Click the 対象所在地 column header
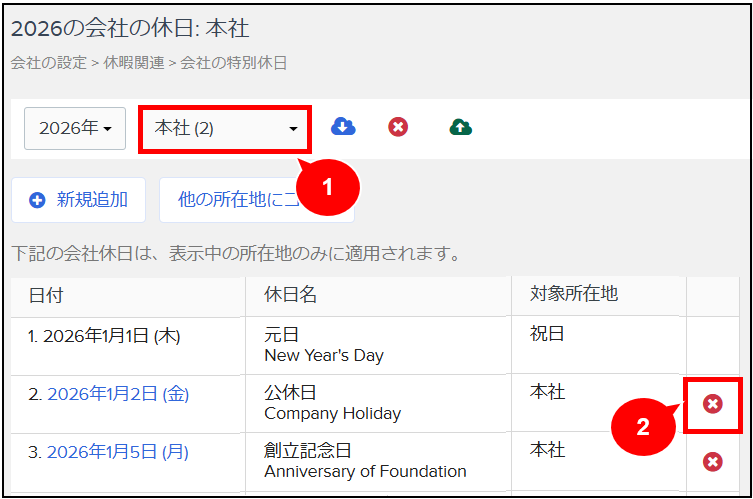This screenshot has width=753, height=499. point(574,294)
